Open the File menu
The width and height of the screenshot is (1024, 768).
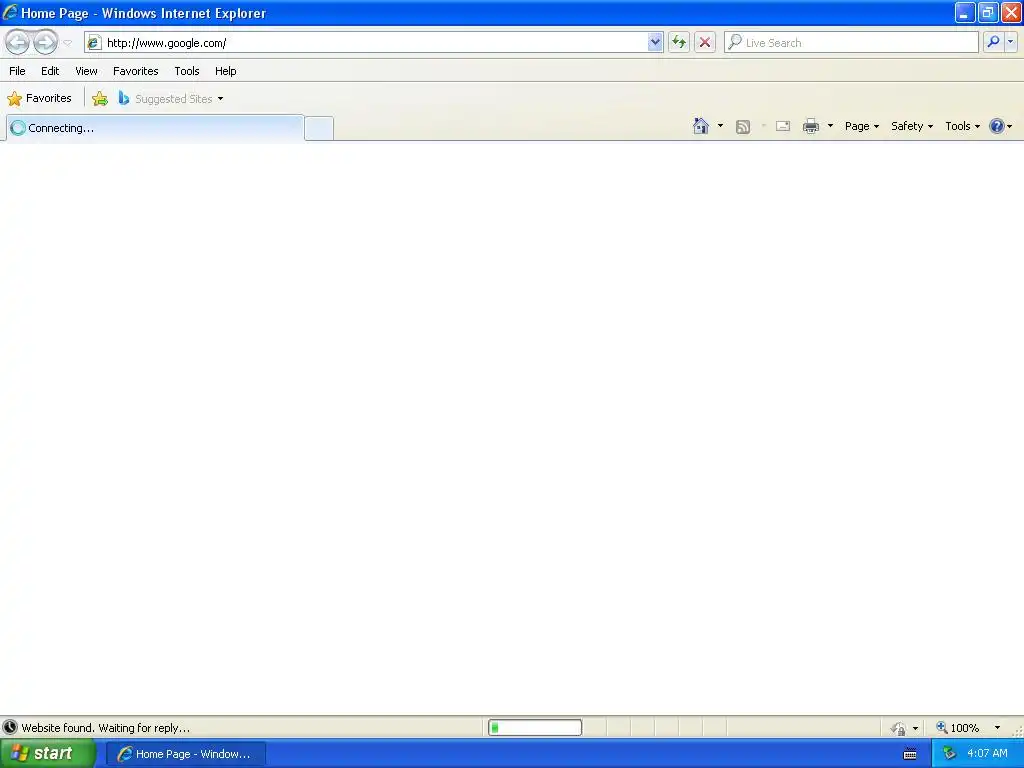tap(18, 71)
